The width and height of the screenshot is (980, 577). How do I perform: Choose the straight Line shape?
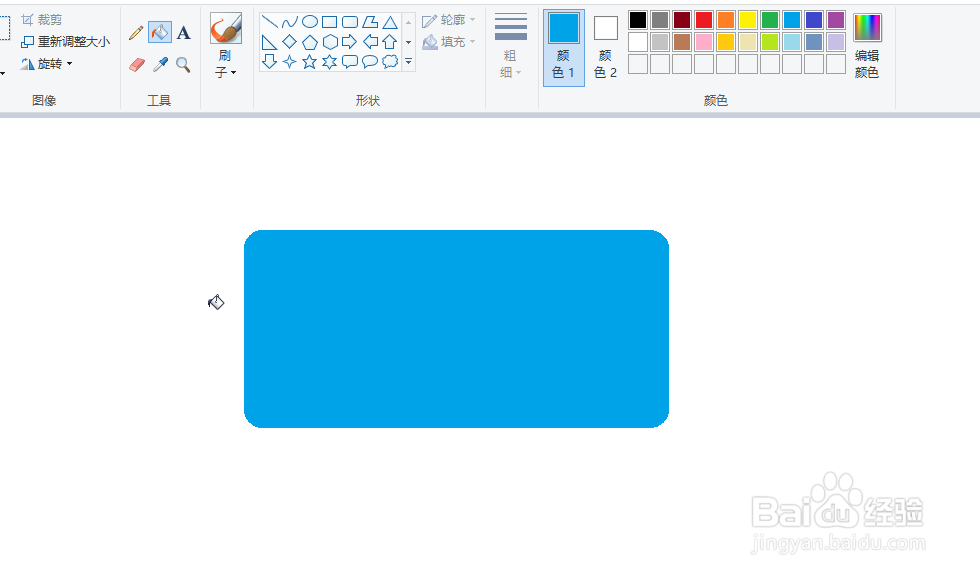coord(269,23)
